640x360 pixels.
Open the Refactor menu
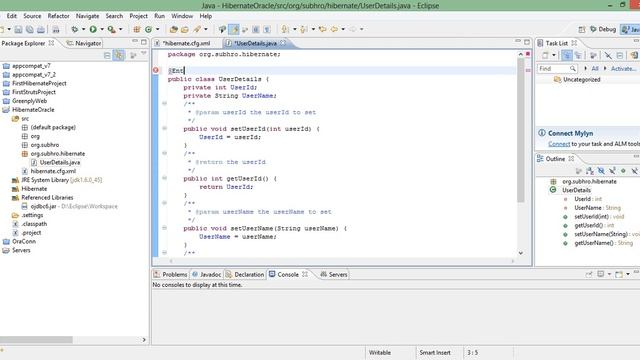(58, 16)
